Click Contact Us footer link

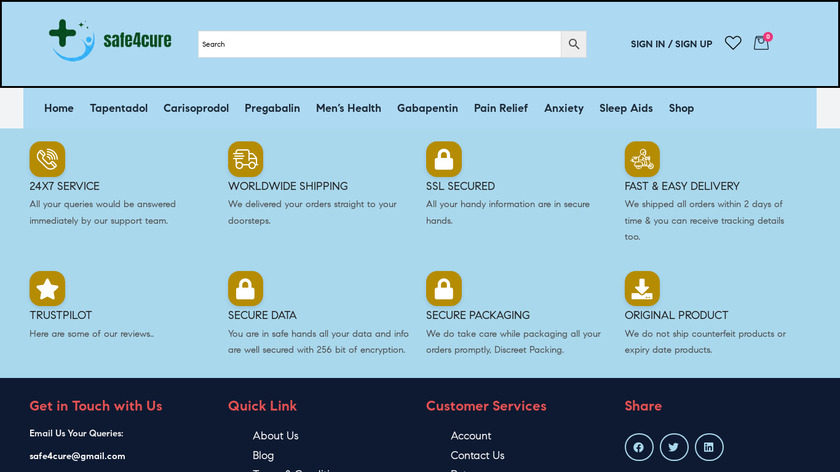click(x=477, y=455)
